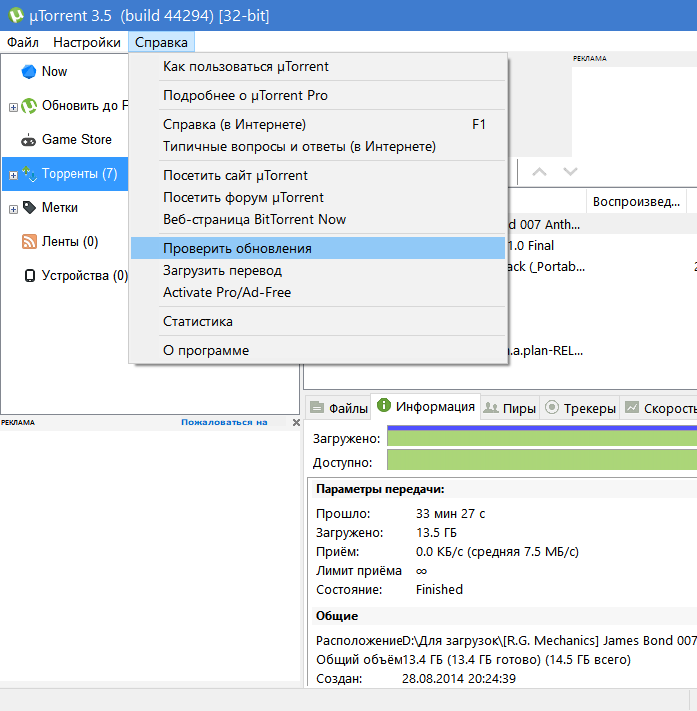The width and height of the screenshot is (697, 711).
Task: Click the Trackers tab circle icon
Action: tap(552, 407)
